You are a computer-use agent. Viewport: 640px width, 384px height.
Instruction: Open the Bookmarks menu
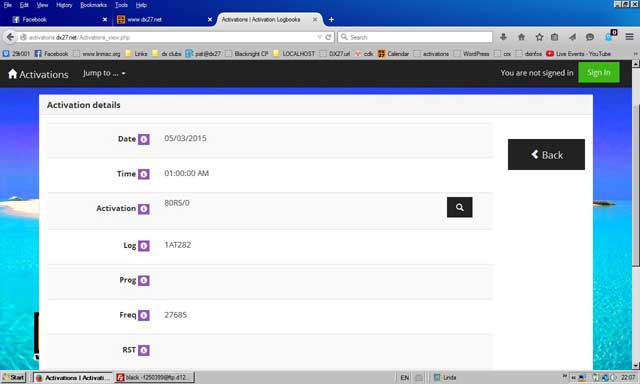pos(93,5)
